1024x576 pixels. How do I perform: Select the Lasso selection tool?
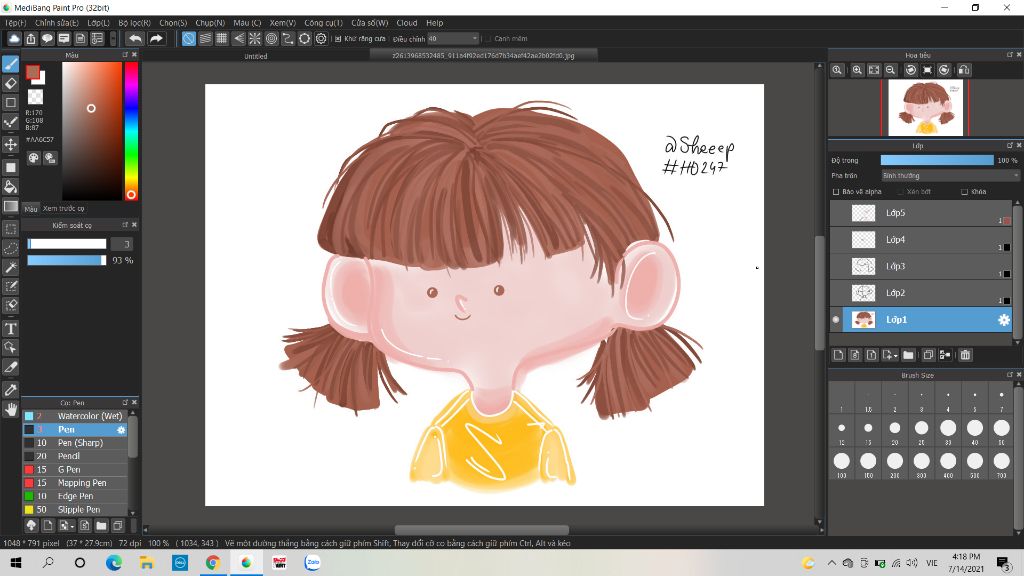[x=10, y=248]
